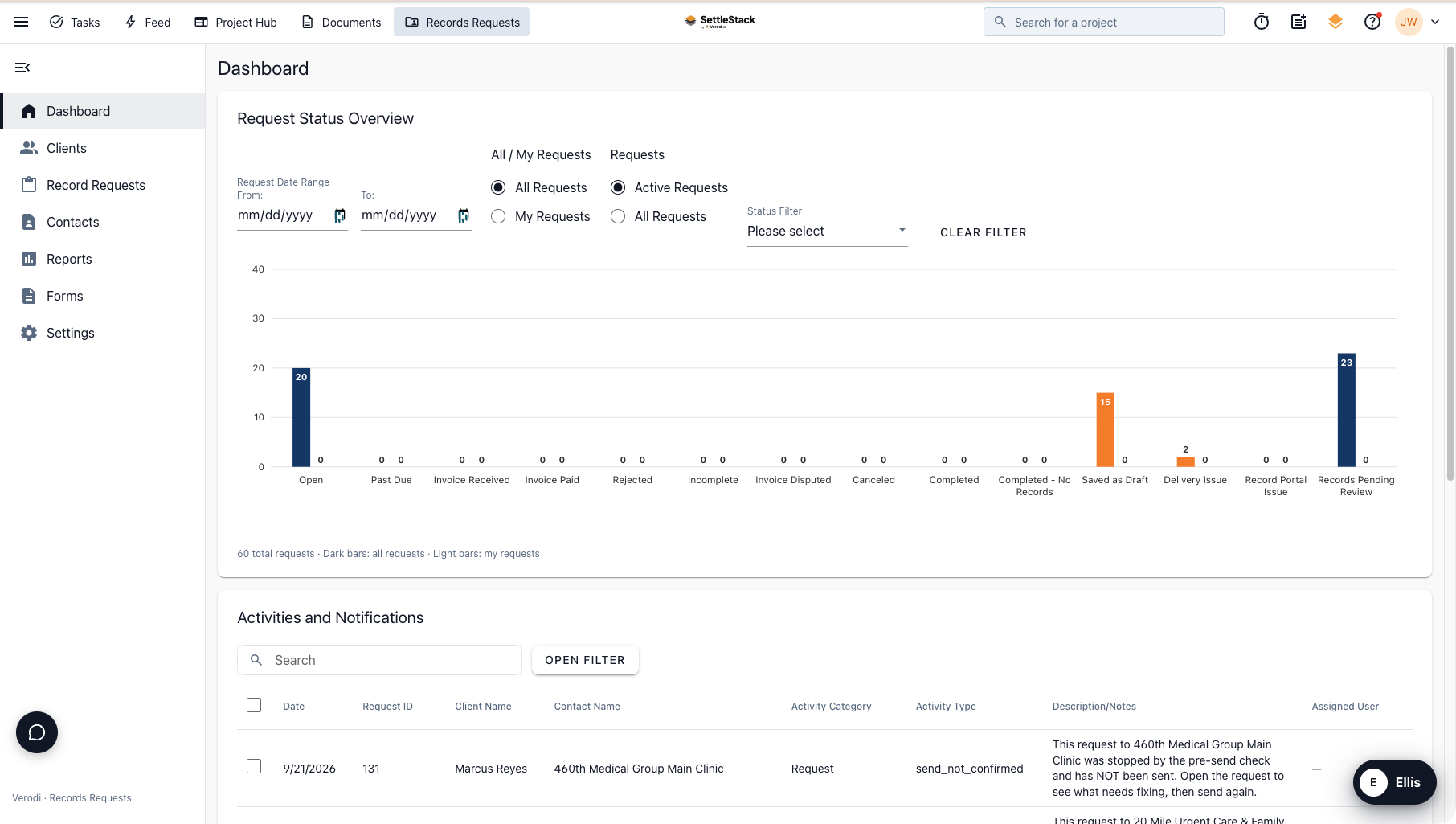
Task: Open Contacts in the sidebar
Action: click(103, 222)
